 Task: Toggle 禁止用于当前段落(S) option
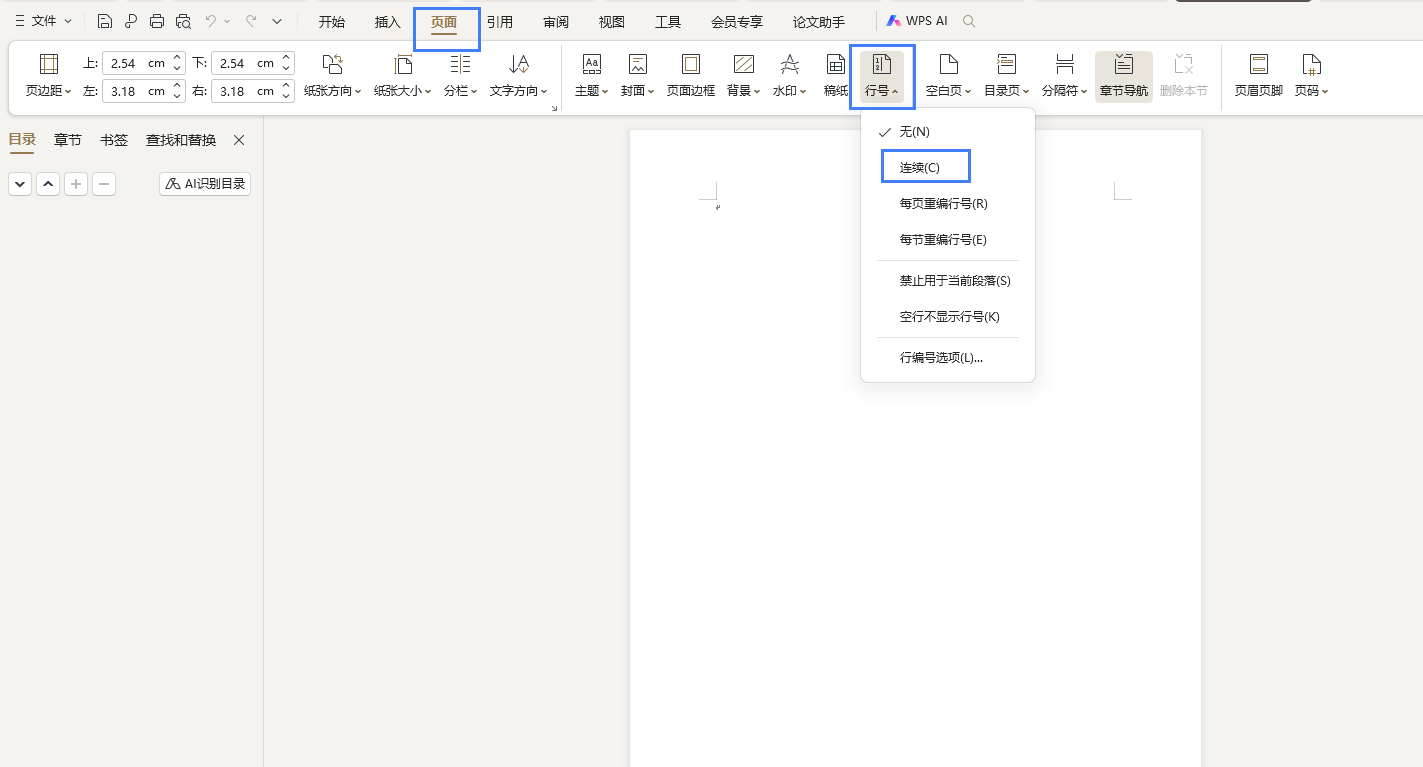click(x=947, y=281)
